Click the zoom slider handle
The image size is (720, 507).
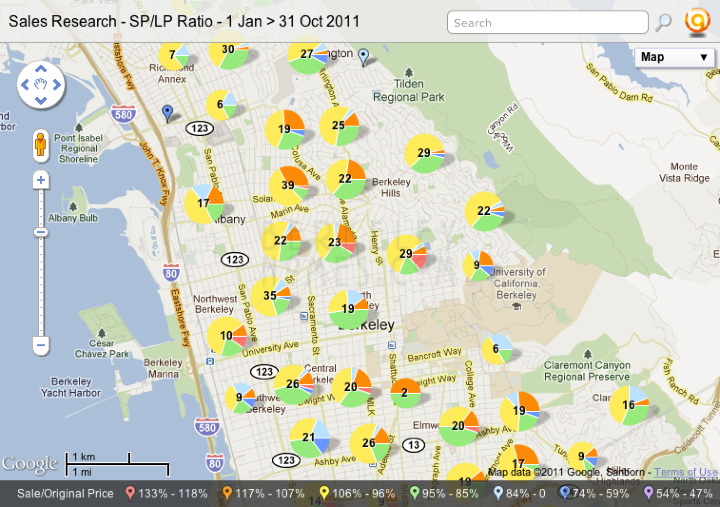click(x=41, y=232)
